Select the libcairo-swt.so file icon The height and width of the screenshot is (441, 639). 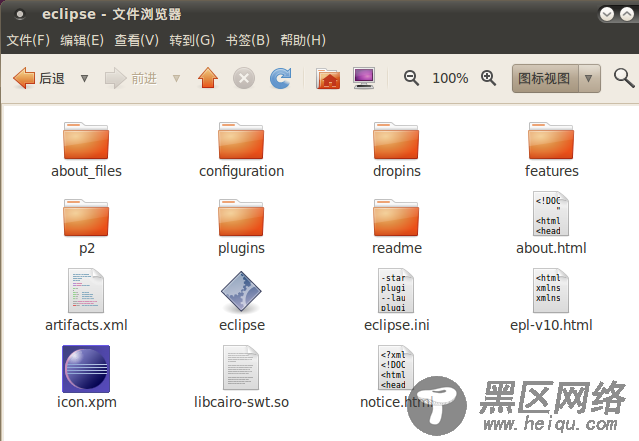pyautogui.click(x=241, y=368)
